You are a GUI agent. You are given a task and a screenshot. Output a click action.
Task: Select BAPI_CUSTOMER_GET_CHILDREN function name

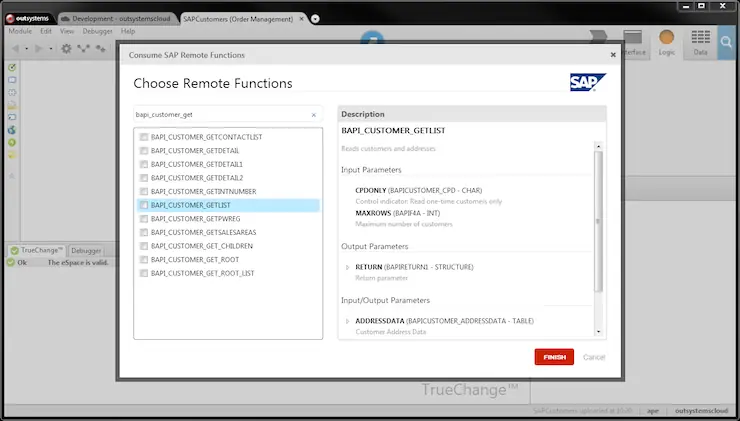pyautogui.click(x=202, y=246)
